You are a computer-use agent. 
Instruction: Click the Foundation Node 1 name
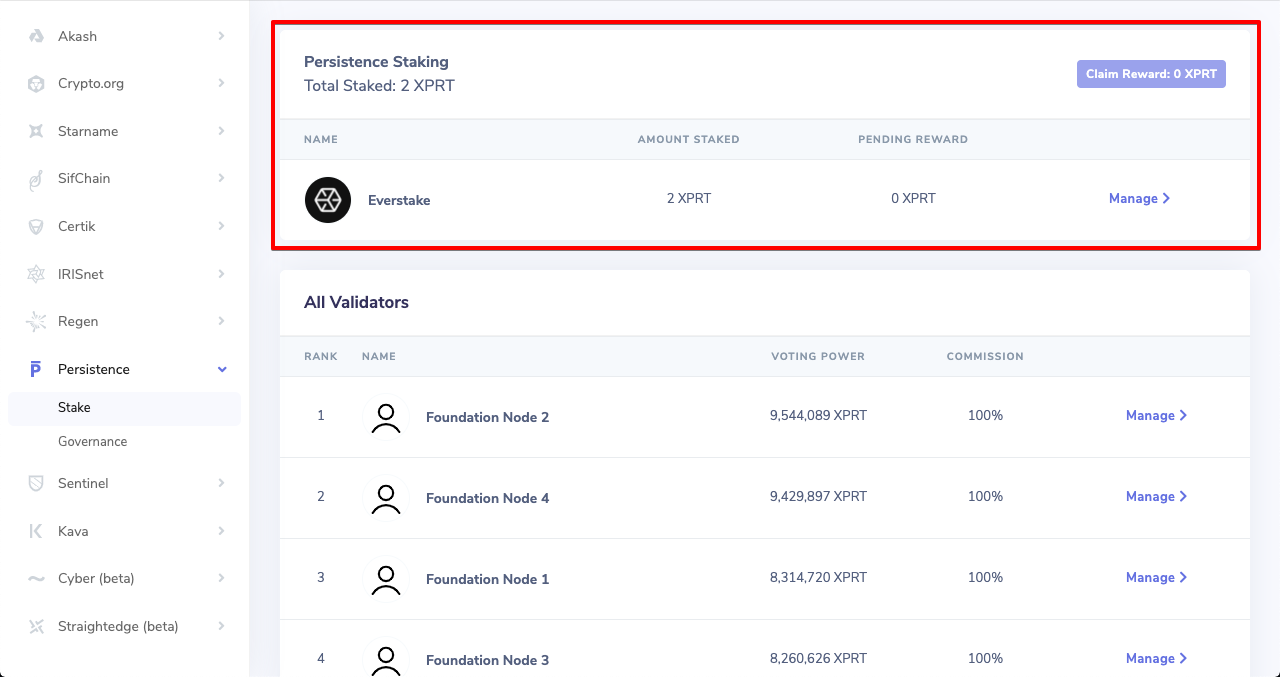pyautogui.click(x=487, y=579)
